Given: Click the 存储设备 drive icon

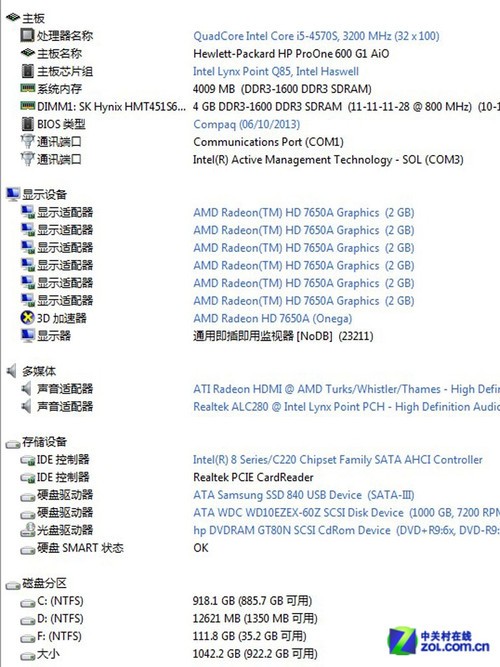Looking at the screenshot, I should point(13,444).
